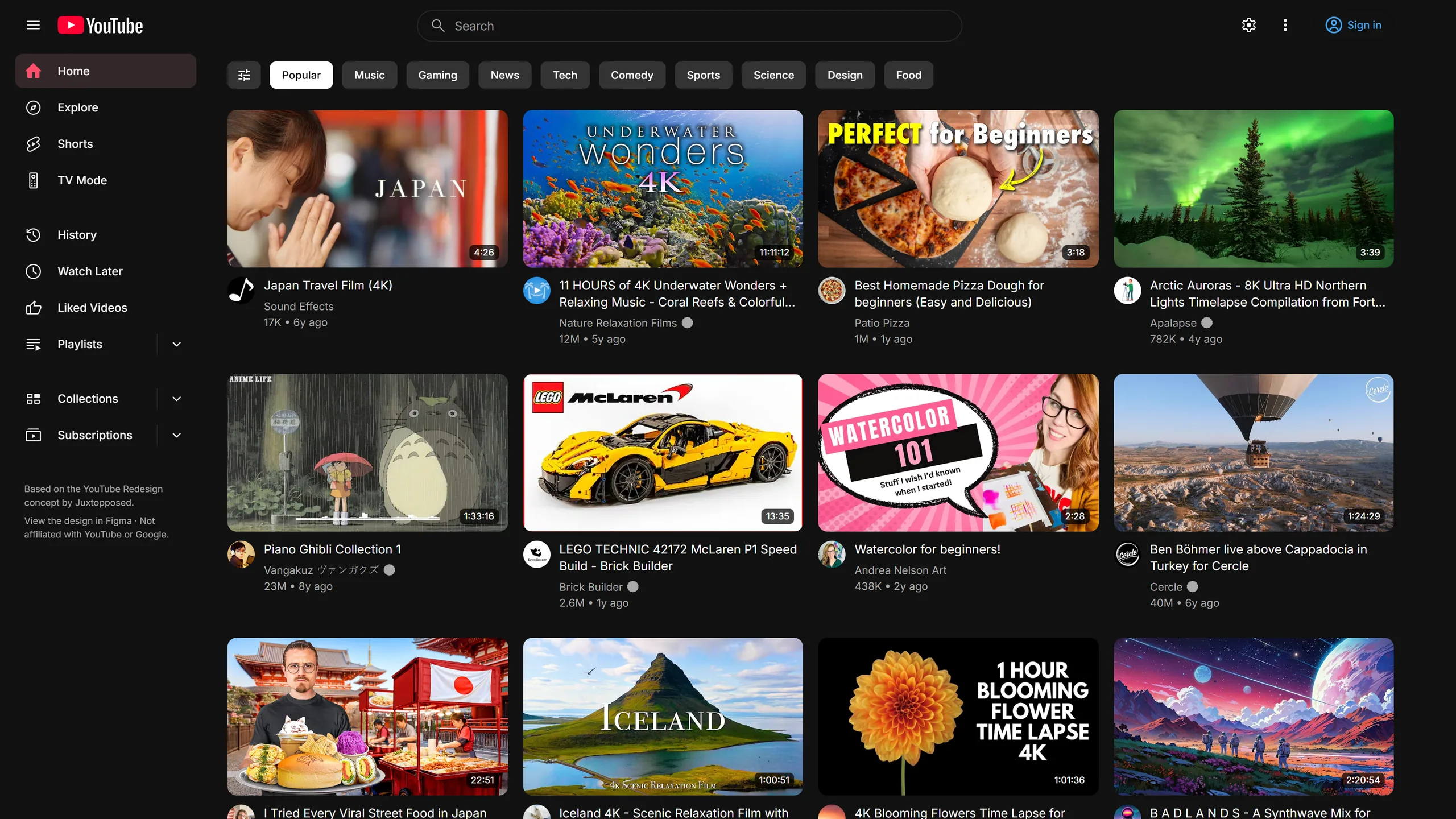This screenshot has width=1456, height=819.
Task: Click the Brick Builder channel avatar
Action: click(x=536, y=554)
